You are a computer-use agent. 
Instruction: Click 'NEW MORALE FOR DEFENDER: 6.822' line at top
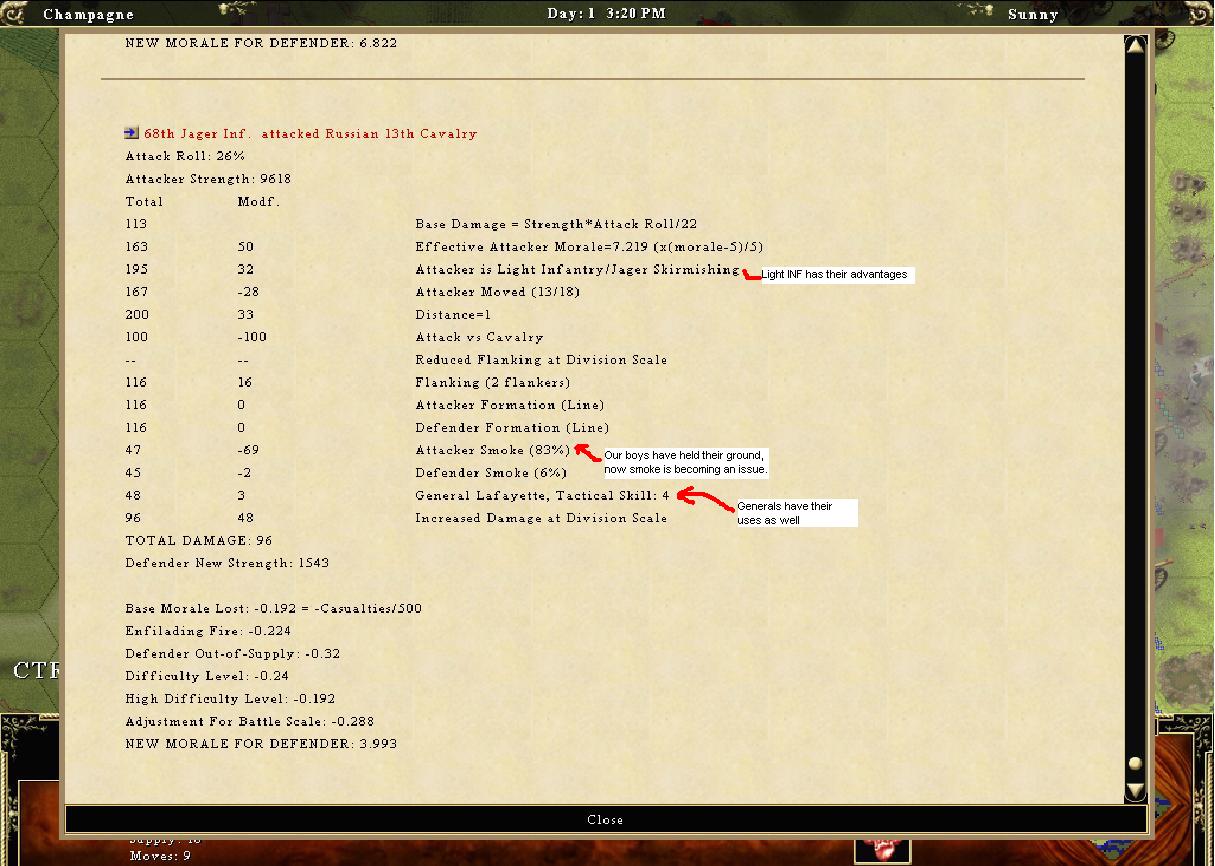coord(261,43)
